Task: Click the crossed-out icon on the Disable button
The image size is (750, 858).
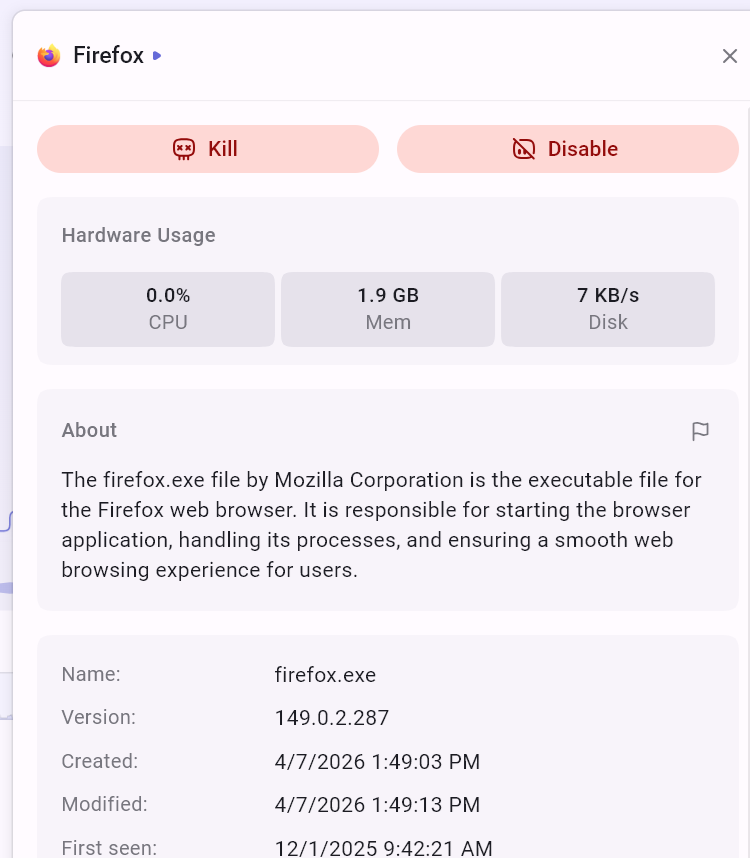Action: pyautogui.click(x=524, y=149)
